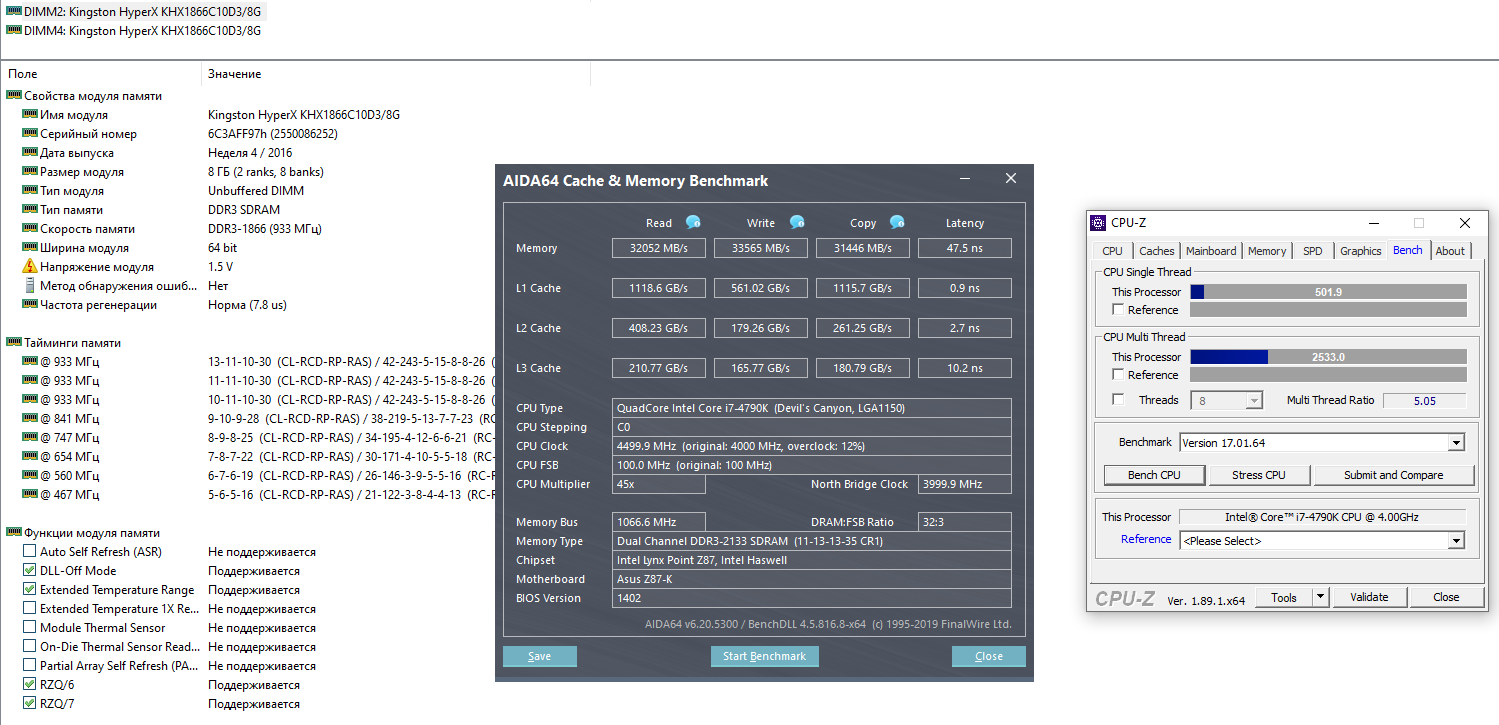Viewport: 1499px width, 725px height.
Task: Click the icon next to Тип памяти
Action: coord(30,210)
